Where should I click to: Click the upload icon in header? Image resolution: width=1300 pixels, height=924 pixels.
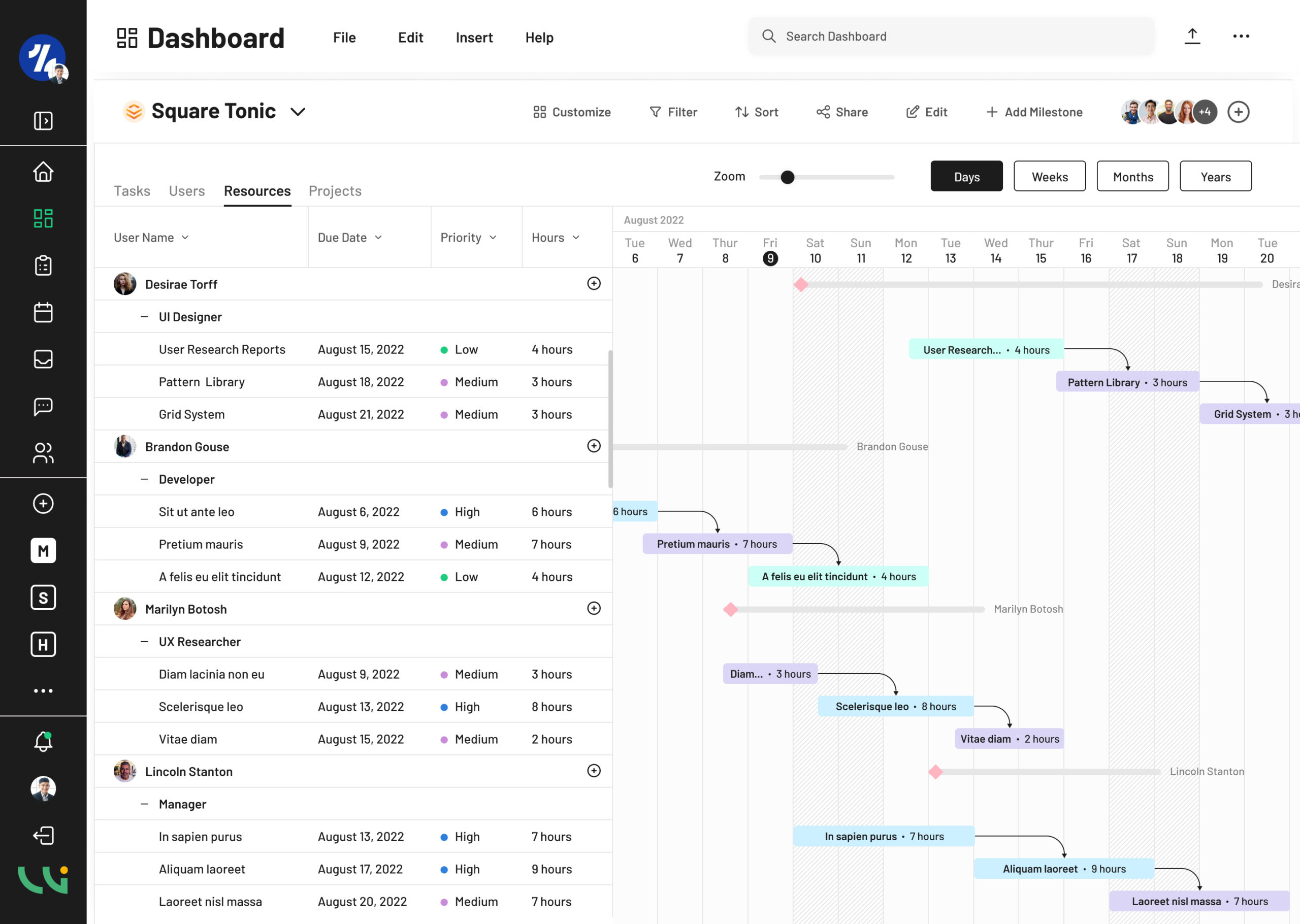coord(1192,37)
